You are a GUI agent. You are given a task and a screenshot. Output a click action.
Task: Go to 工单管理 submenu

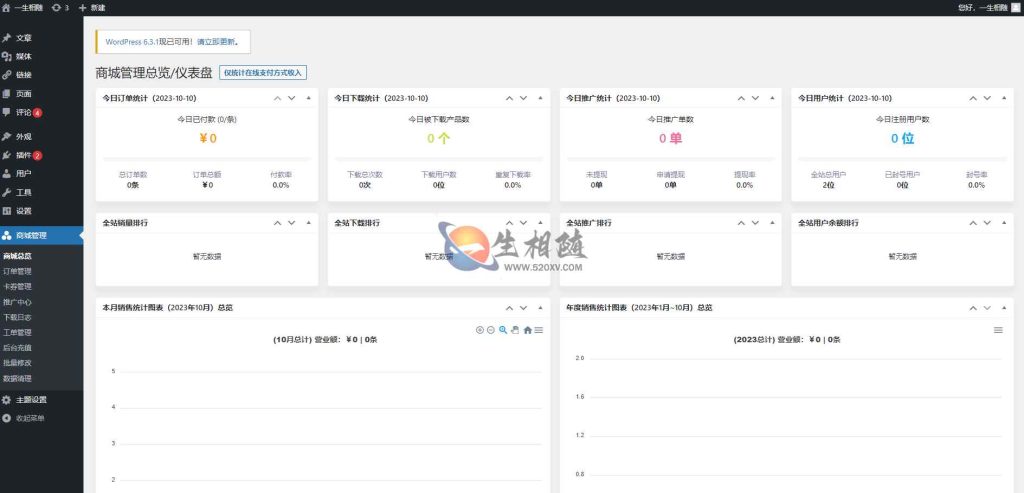point(17,332)
